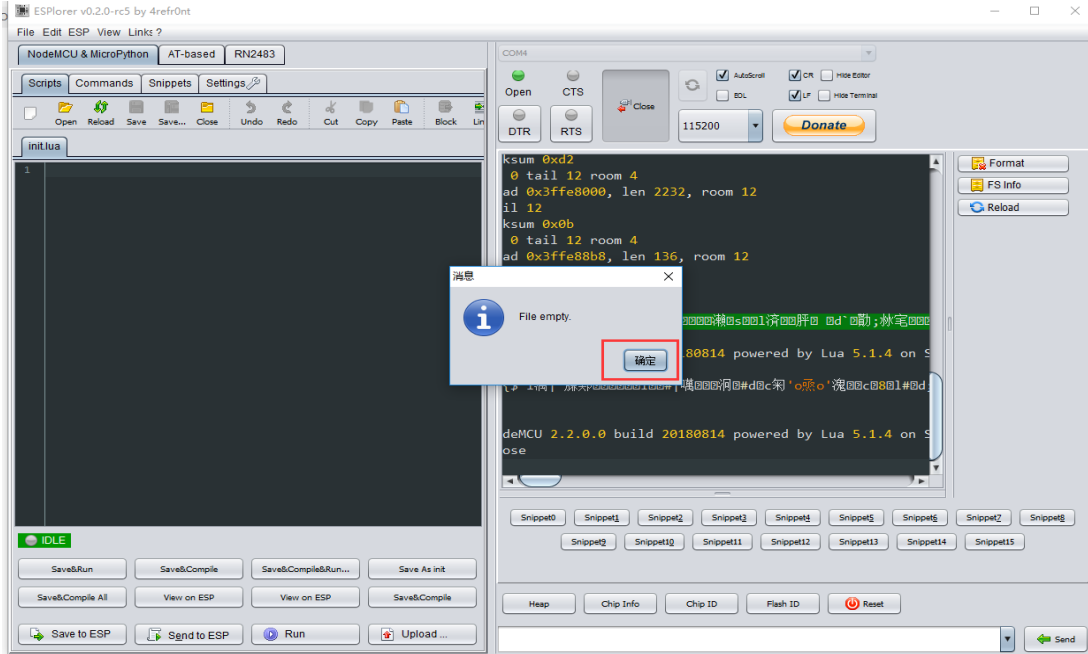Image resolution: width=1088 pixels, height=654 pixels.
Task: Click the Redo toolbar icon
Action: point(287,112)
